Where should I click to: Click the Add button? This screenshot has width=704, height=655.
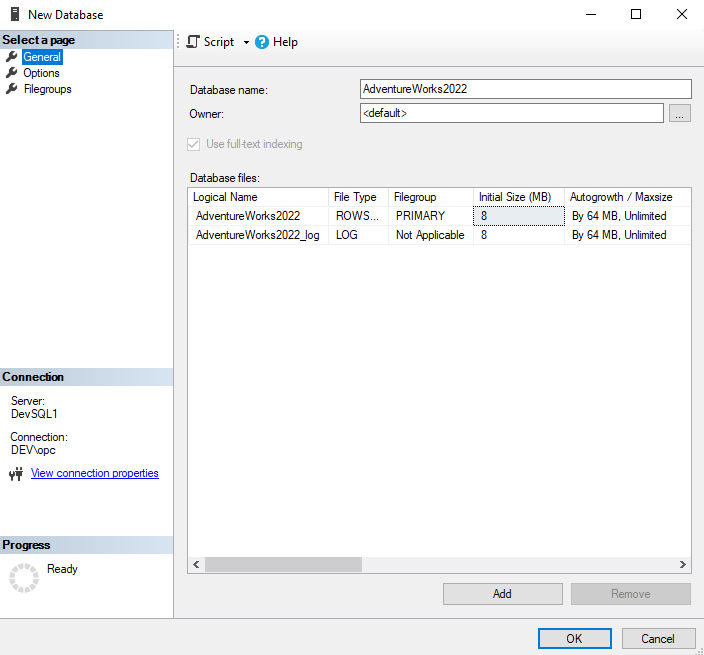tap(502, 594)
